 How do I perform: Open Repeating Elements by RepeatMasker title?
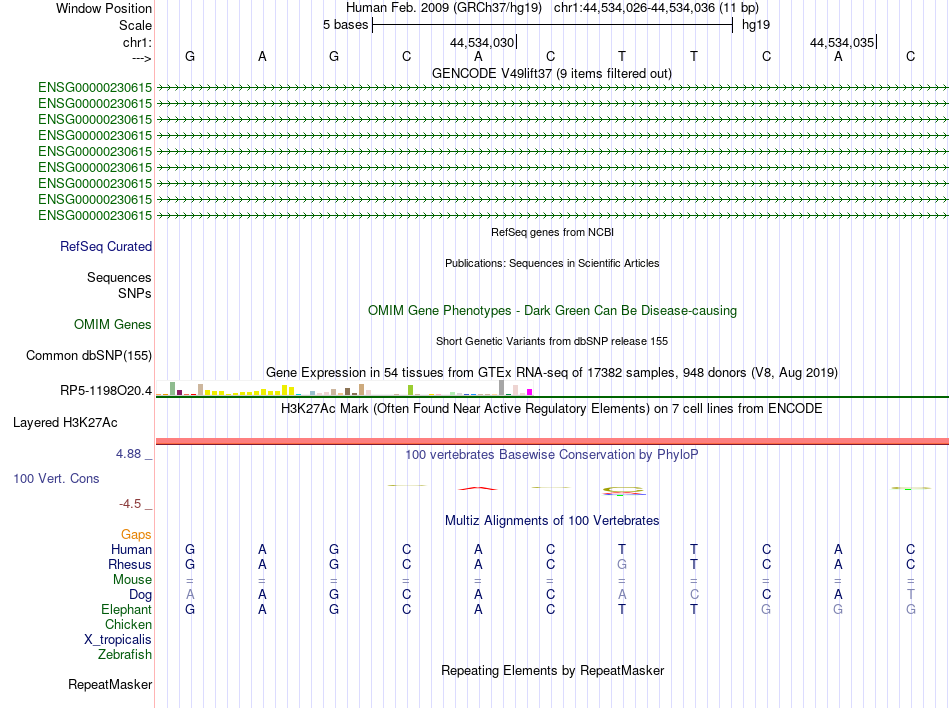coord(552,670)
